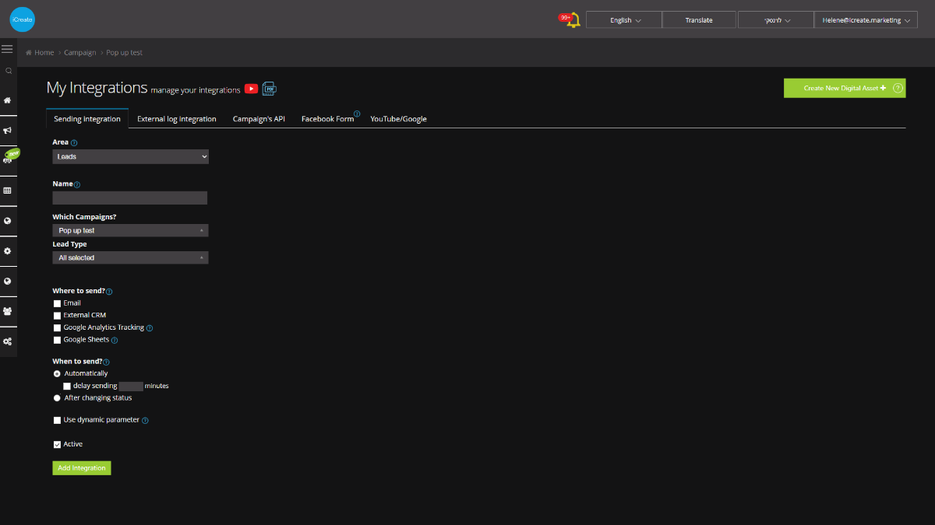Open the PDF guide icon
This screenshot has height=525, width=935.
269,89
